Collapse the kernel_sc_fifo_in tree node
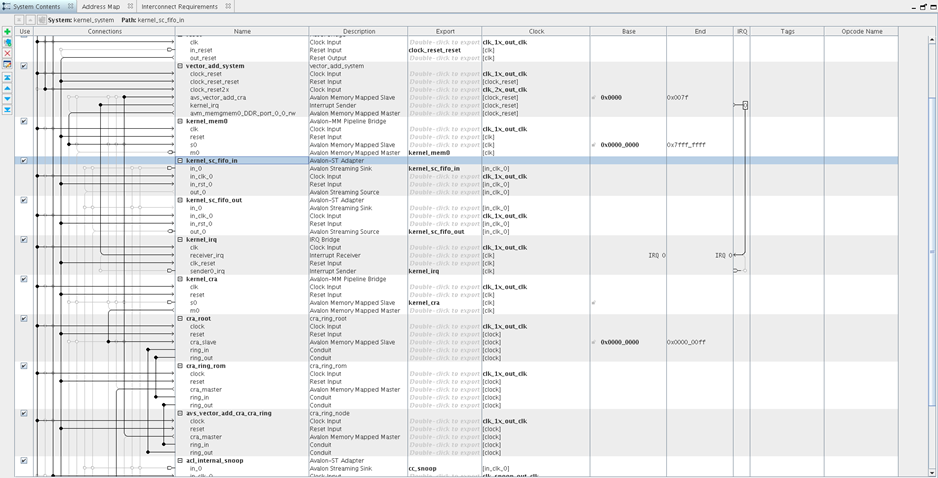Image resolution: width=938 pixels, height=478 pixels. coord(181,161)
